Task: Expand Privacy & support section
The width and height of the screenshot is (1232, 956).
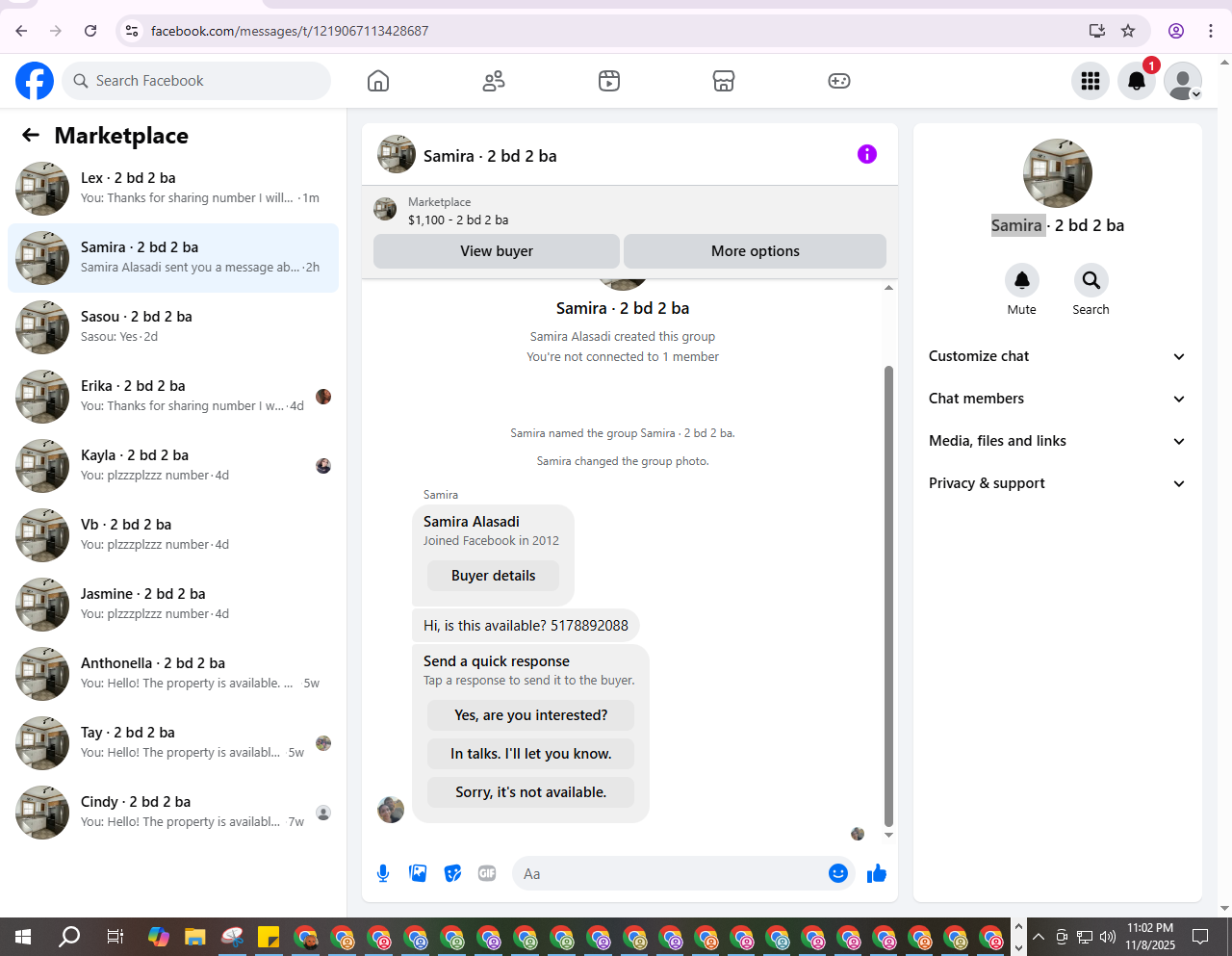Action: [1057, 483]
